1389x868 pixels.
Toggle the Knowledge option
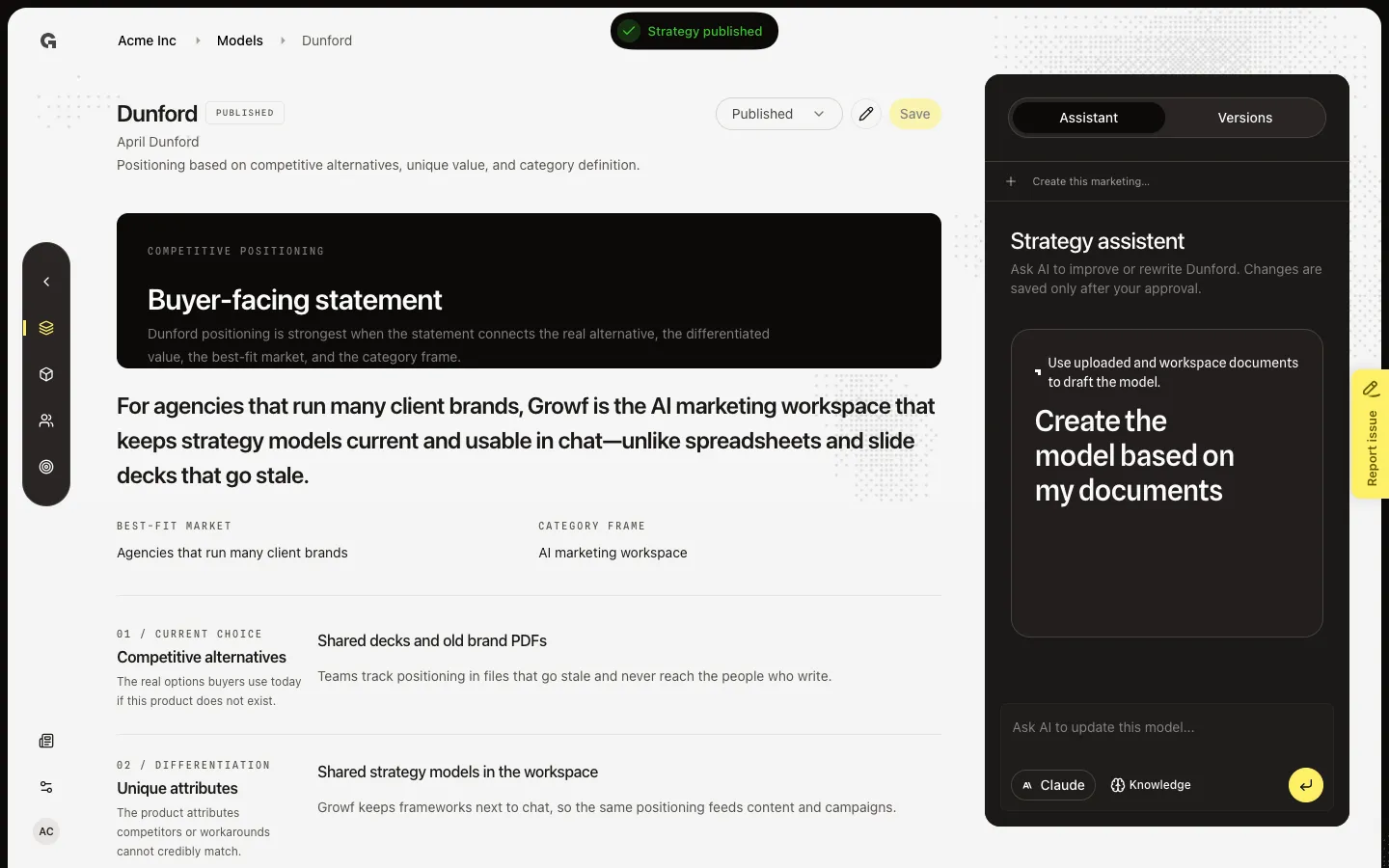point(1151,785)
